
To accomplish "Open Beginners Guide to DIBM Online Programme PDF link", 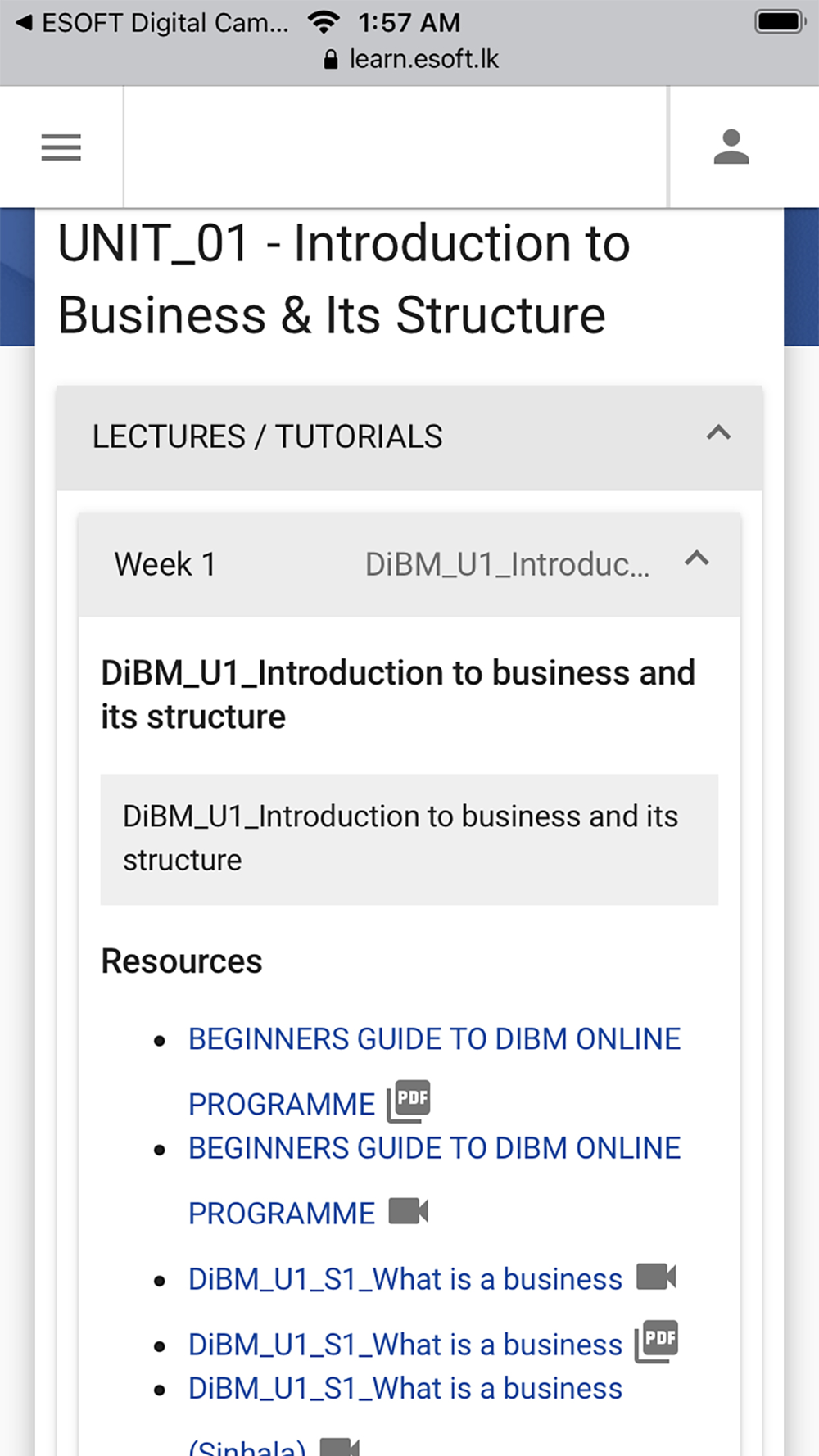I will click(434, 1071).
